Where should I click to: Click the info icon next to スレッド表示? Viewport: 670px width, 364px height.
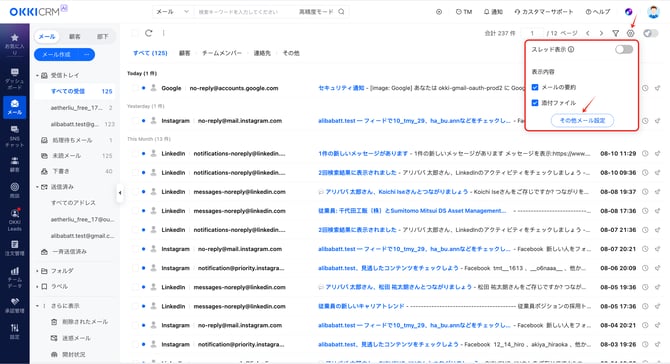coord(571,50)
